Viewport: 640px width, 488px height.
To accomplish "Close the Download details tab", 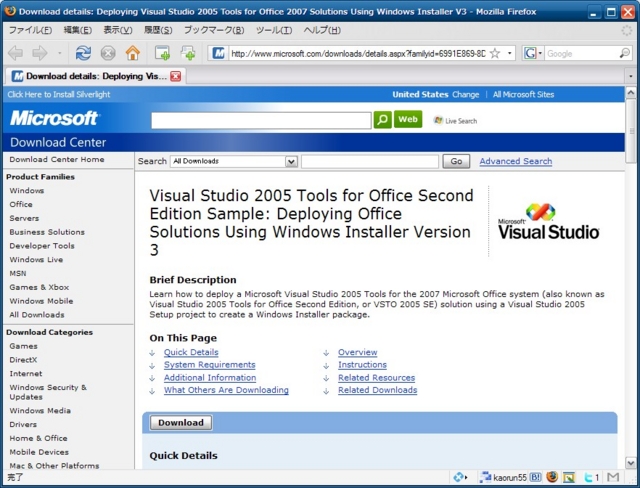I will click(176, 76).
